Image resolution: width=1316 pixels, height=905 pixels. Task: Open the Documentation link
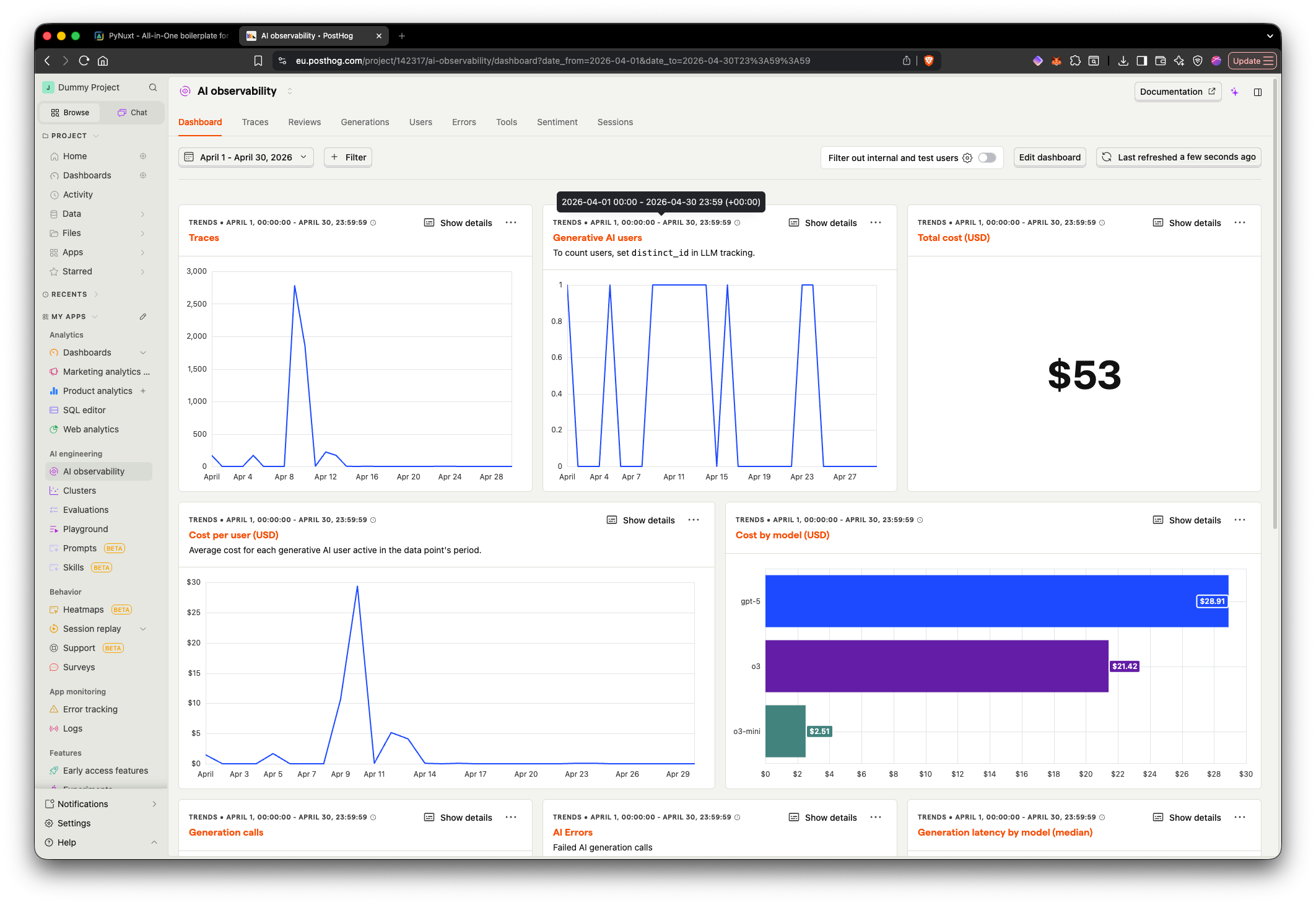point(1178,92)
